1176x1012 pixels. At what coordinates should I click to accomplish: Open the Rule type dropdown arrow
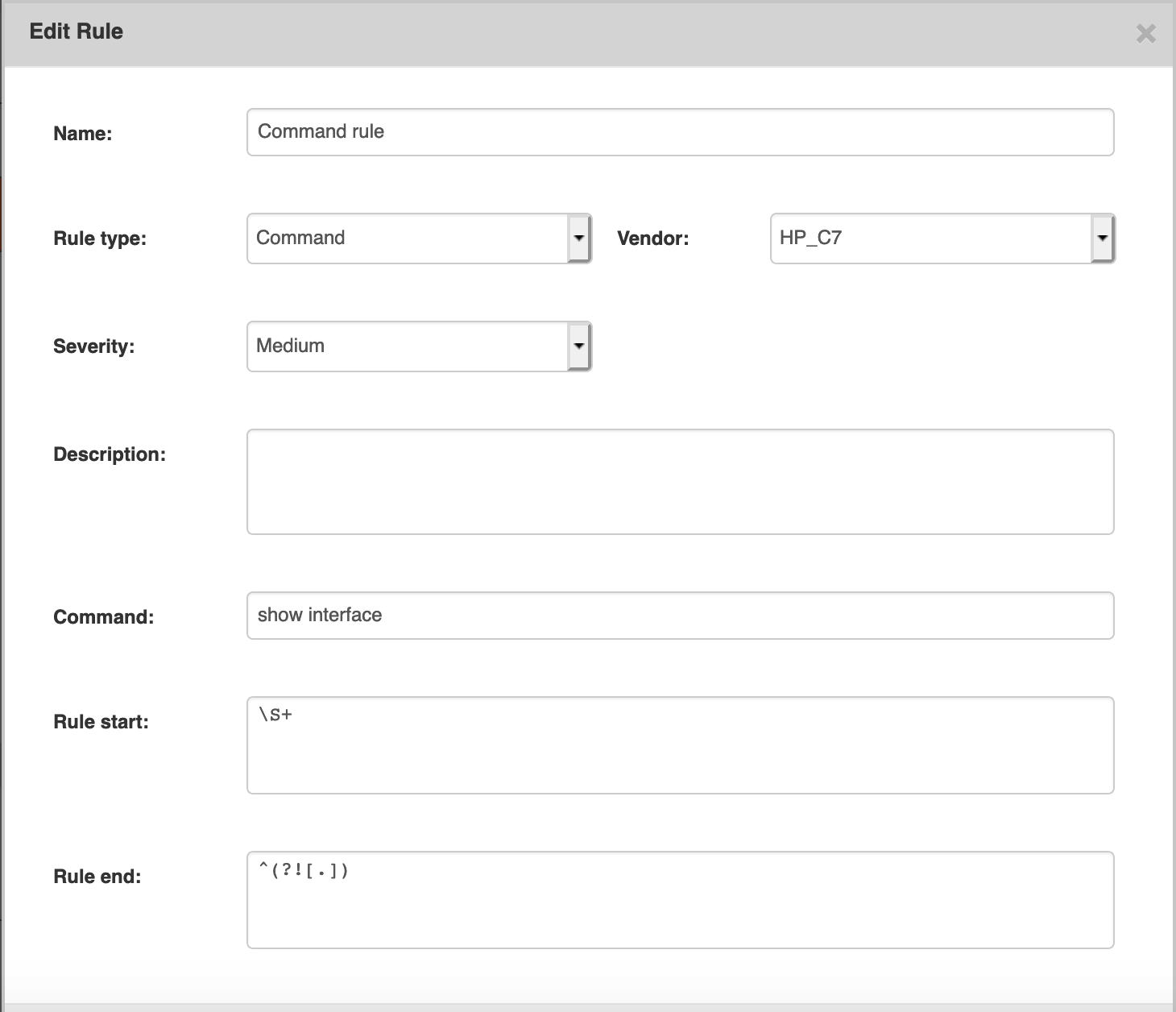(578, 238)
